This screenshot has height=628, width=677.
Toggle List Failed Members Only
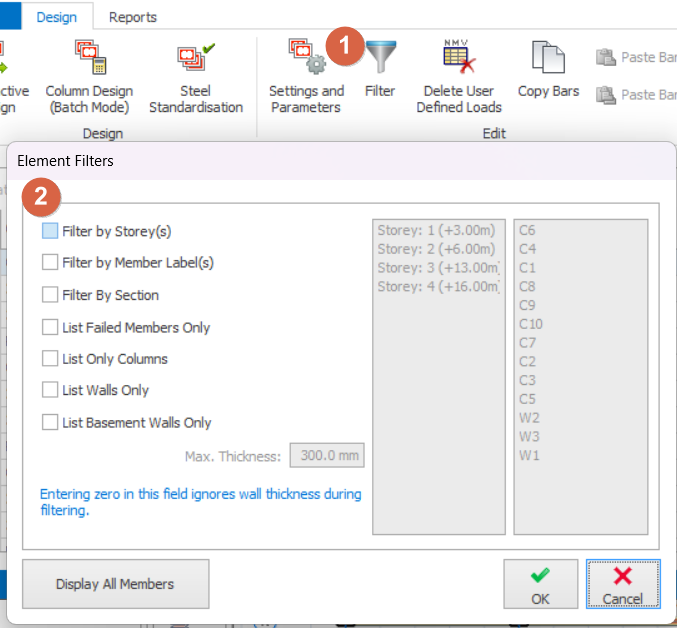(50, 327)
